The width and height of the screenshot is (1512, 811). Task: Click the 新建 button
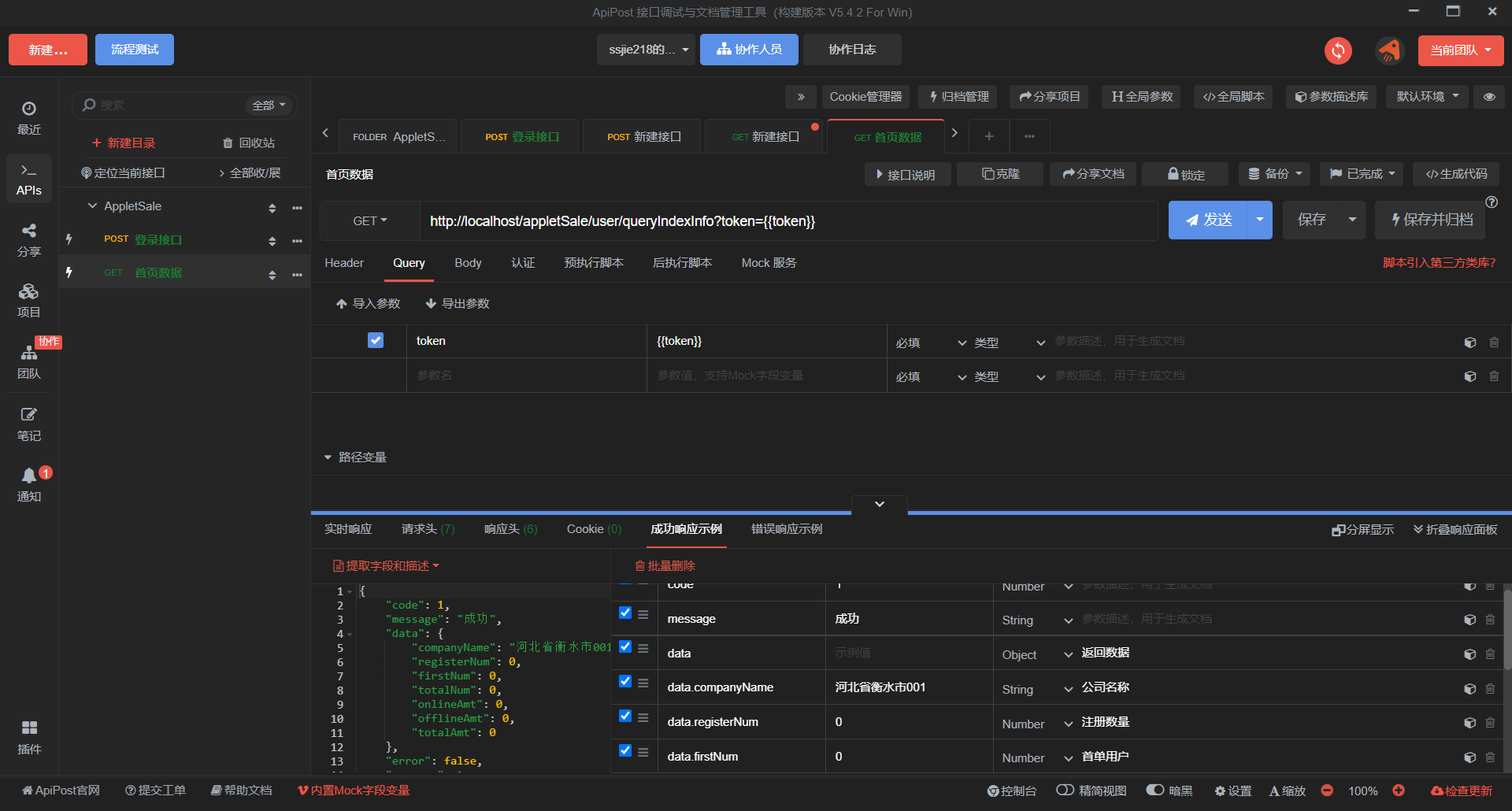pos(48,50)
